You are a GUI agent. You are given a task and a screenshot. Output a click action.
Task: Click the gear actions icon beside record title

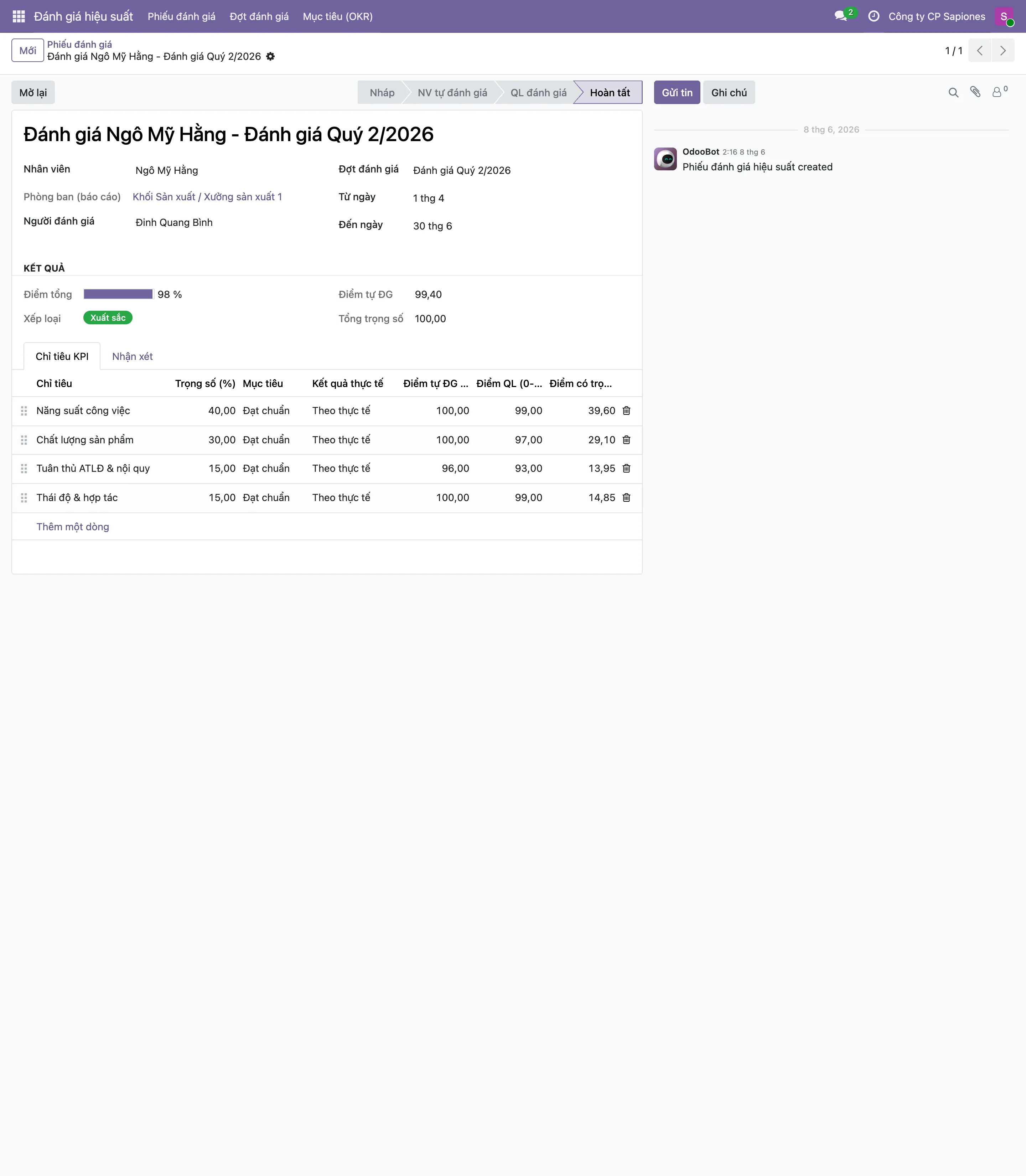270,56
